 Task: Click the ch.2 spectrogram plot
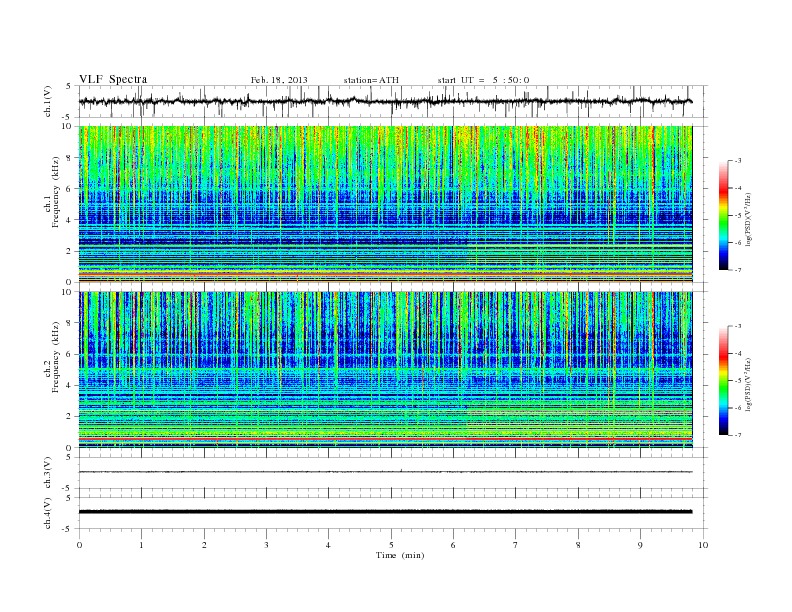click(386, 370)
